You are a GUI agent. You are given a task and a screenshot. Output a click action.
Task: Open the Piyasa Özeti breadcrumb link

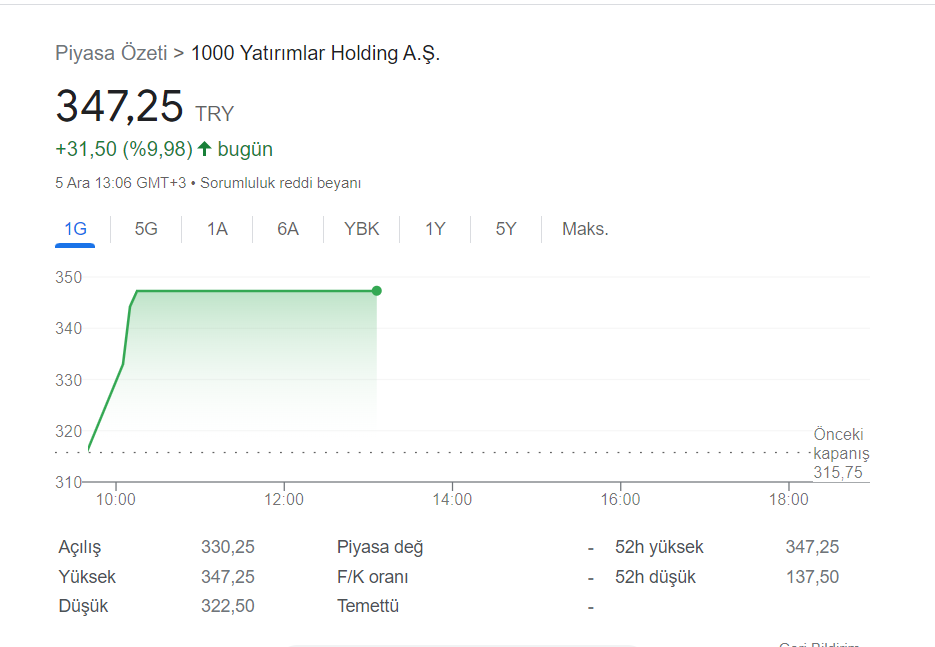111,53
